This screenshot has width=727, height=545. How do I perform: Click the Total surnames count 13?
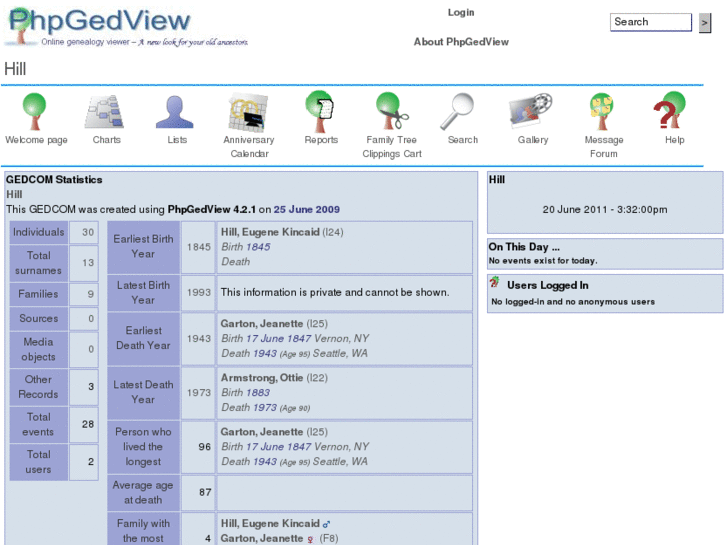pos(88,263)
